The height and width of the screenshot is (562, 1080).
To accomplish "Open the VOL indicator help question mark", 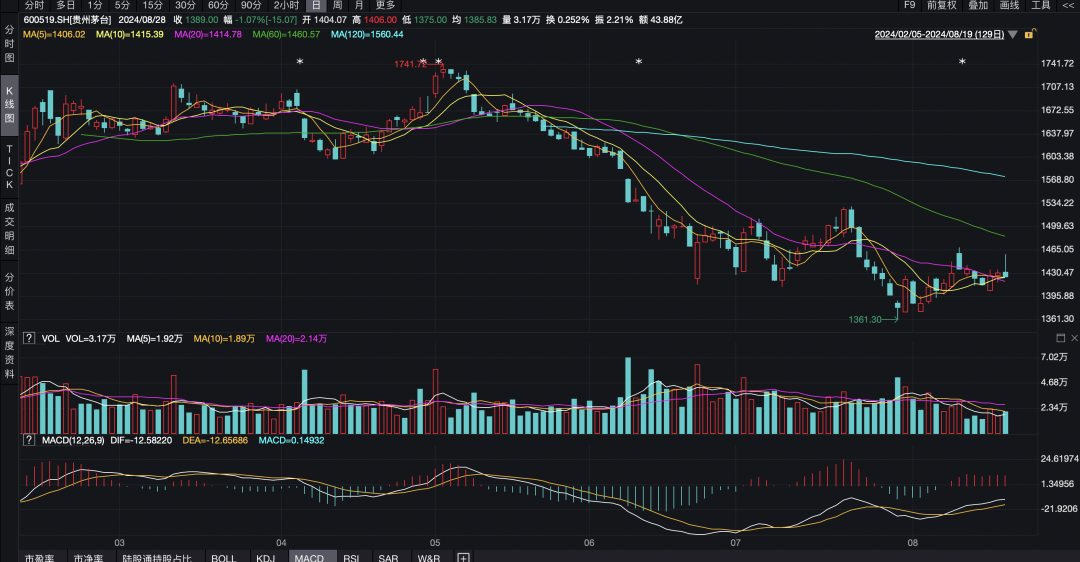I will click(x=29, y=339).
